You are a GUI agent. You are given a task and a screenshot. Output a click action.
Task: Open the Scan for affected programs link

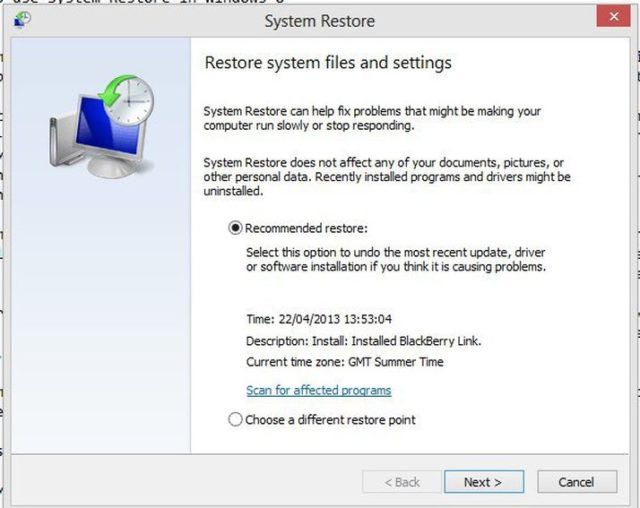click(x=318, y=390)
